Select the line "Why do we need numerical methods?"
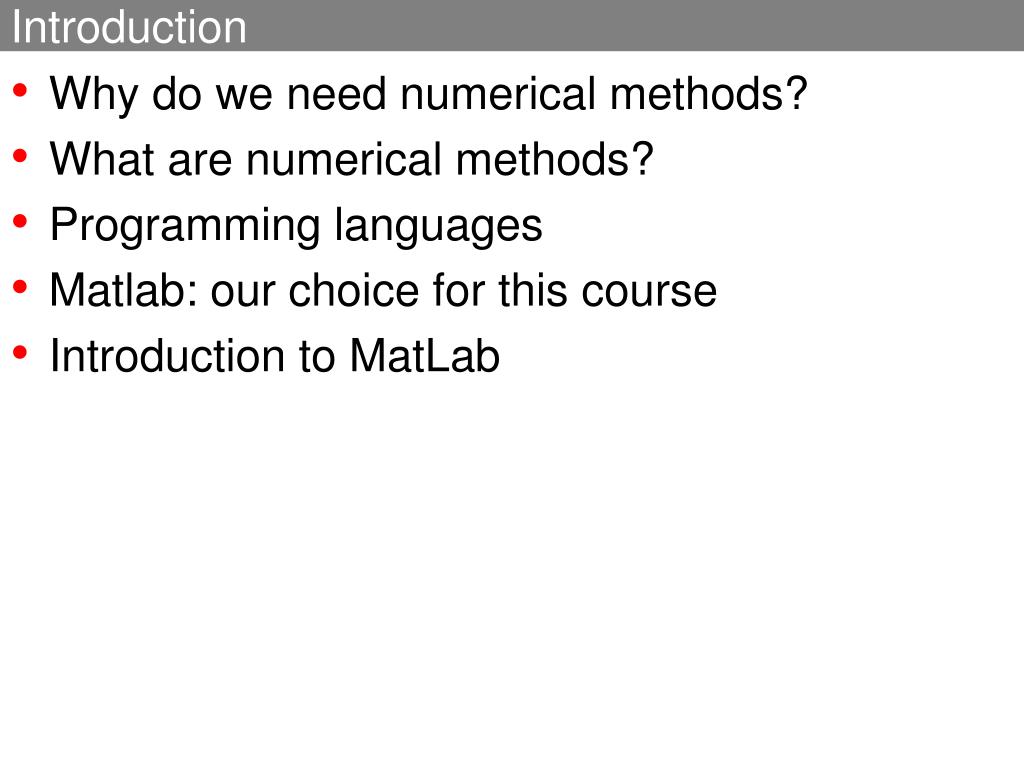The width and height of the screenshot is (1024, 768). (x=429, y=95)
